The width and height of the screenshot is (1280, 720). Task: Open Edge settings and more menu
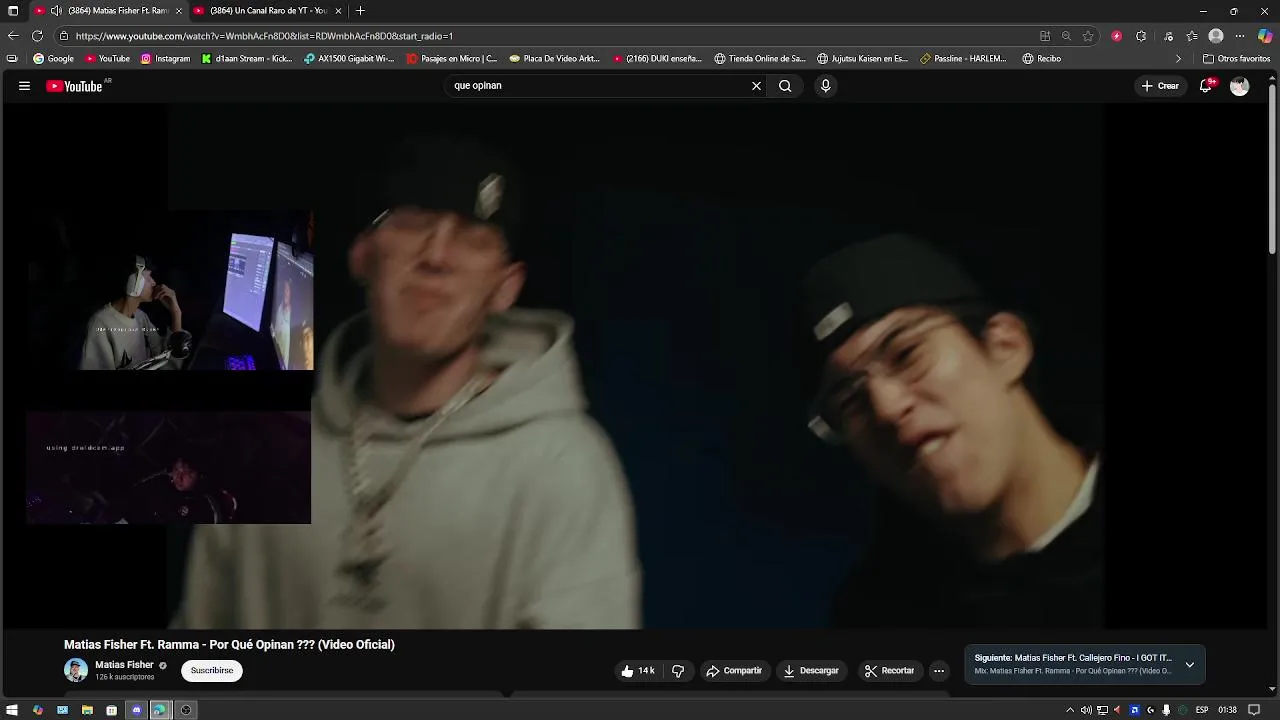click(x=1240, y=36)
